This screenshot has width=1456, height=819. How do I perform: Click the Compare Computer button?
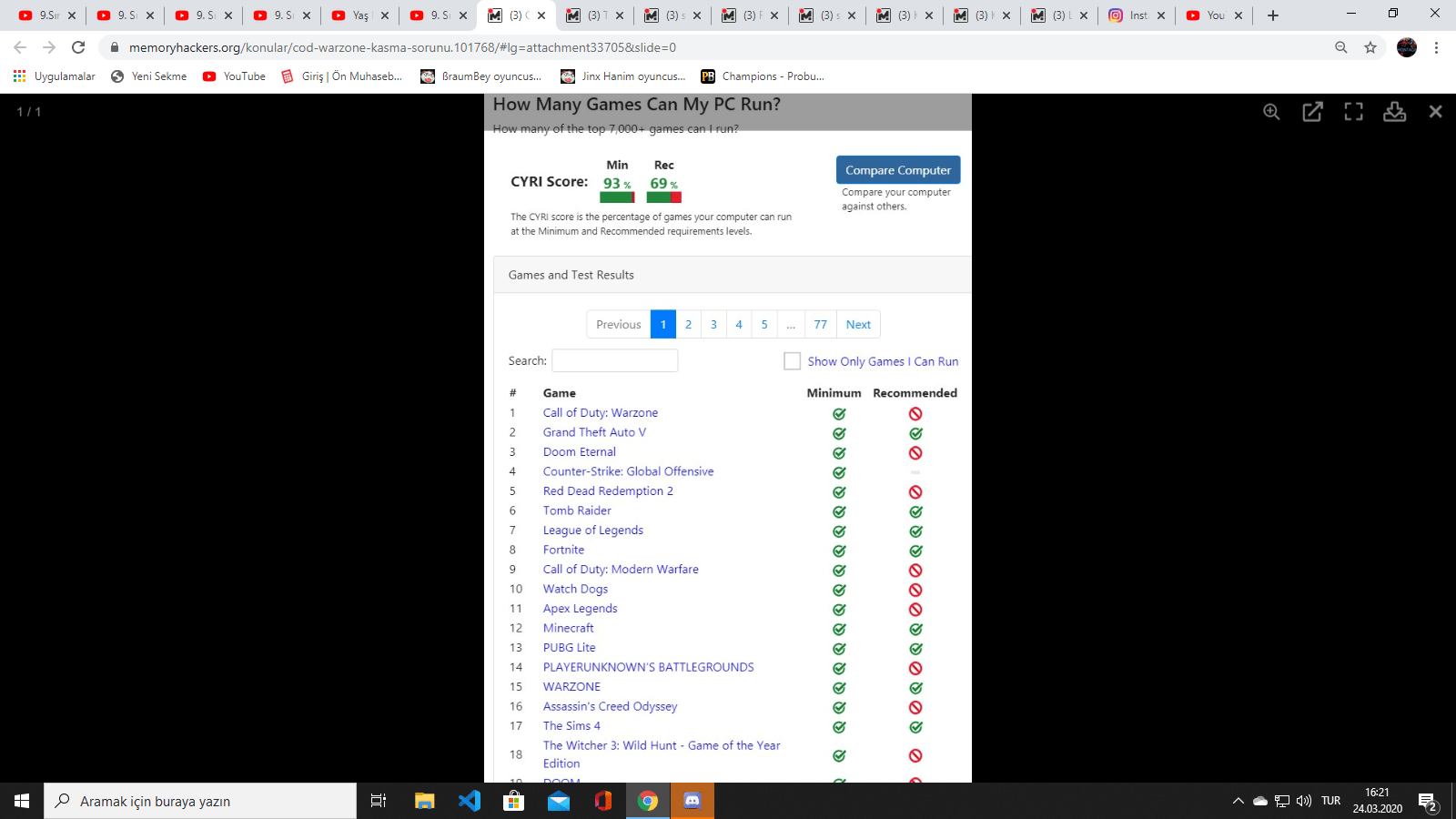(898, 170)
